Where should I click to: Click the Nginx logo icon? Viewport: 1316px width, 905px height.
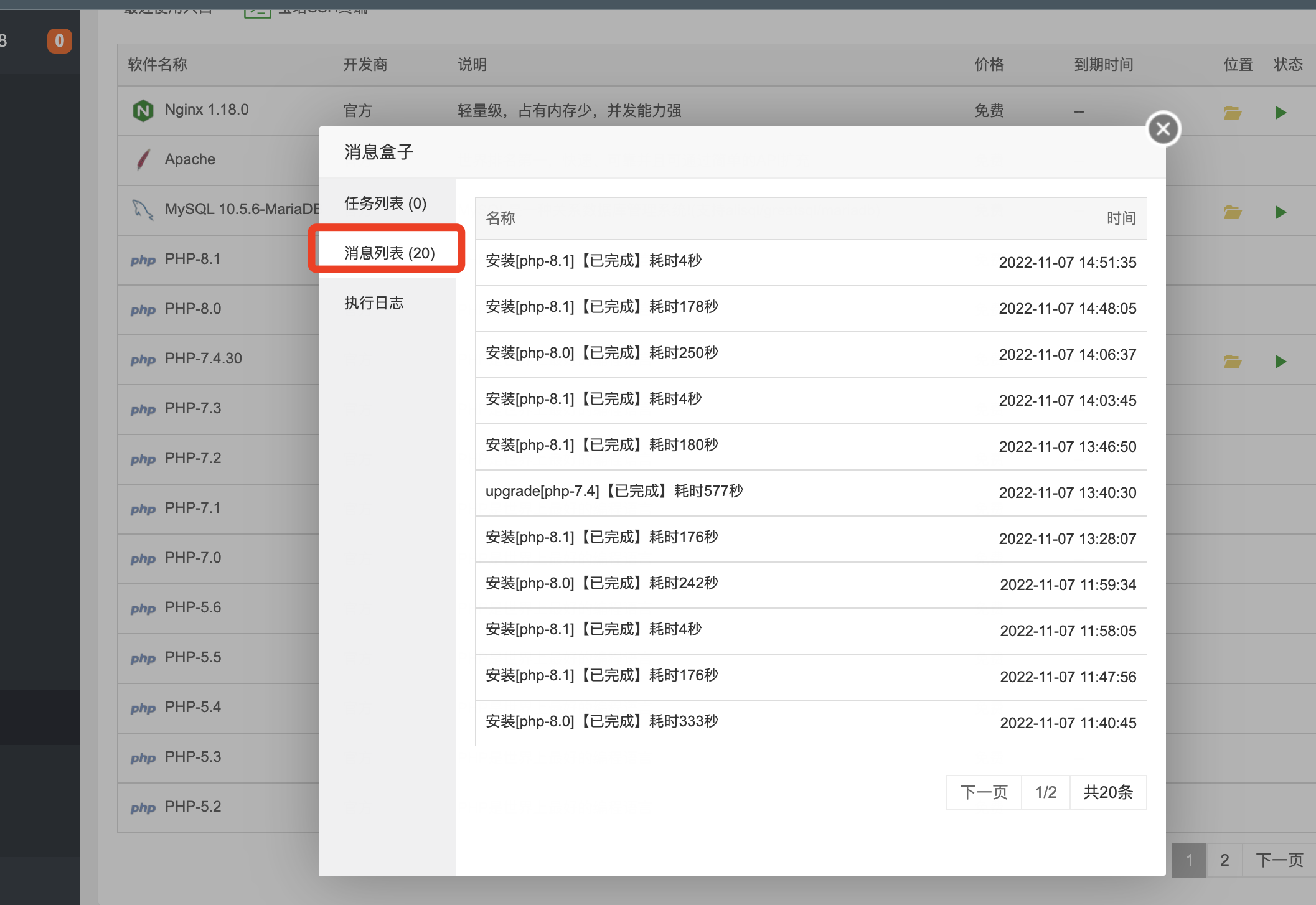[x=143, y=111]
